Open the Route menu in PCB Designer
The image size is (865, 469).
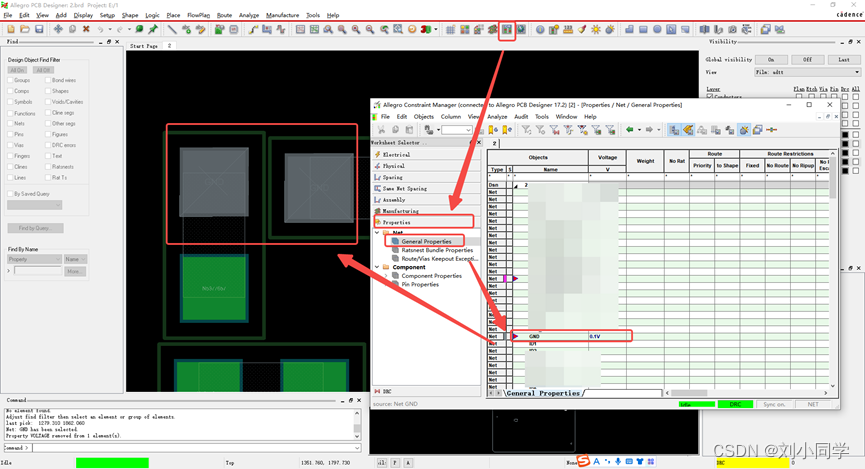tap(224, 15)
